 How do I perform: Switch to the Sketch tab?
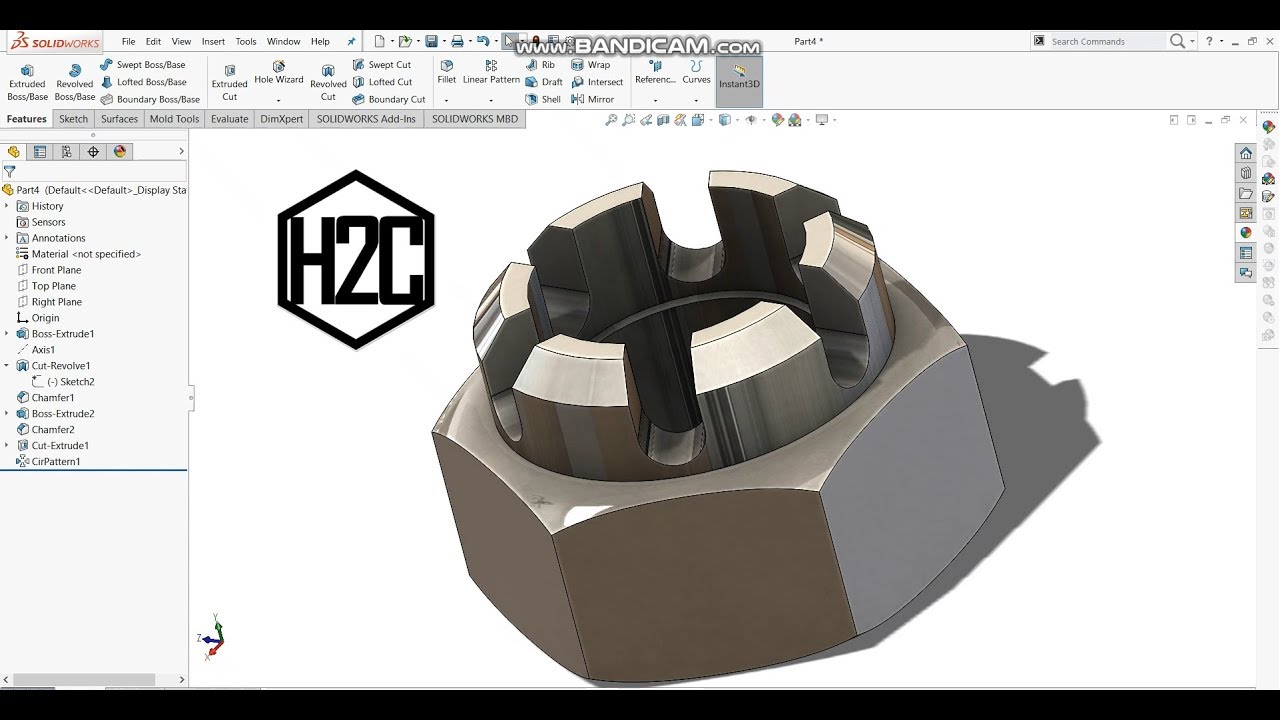[73, 119]
